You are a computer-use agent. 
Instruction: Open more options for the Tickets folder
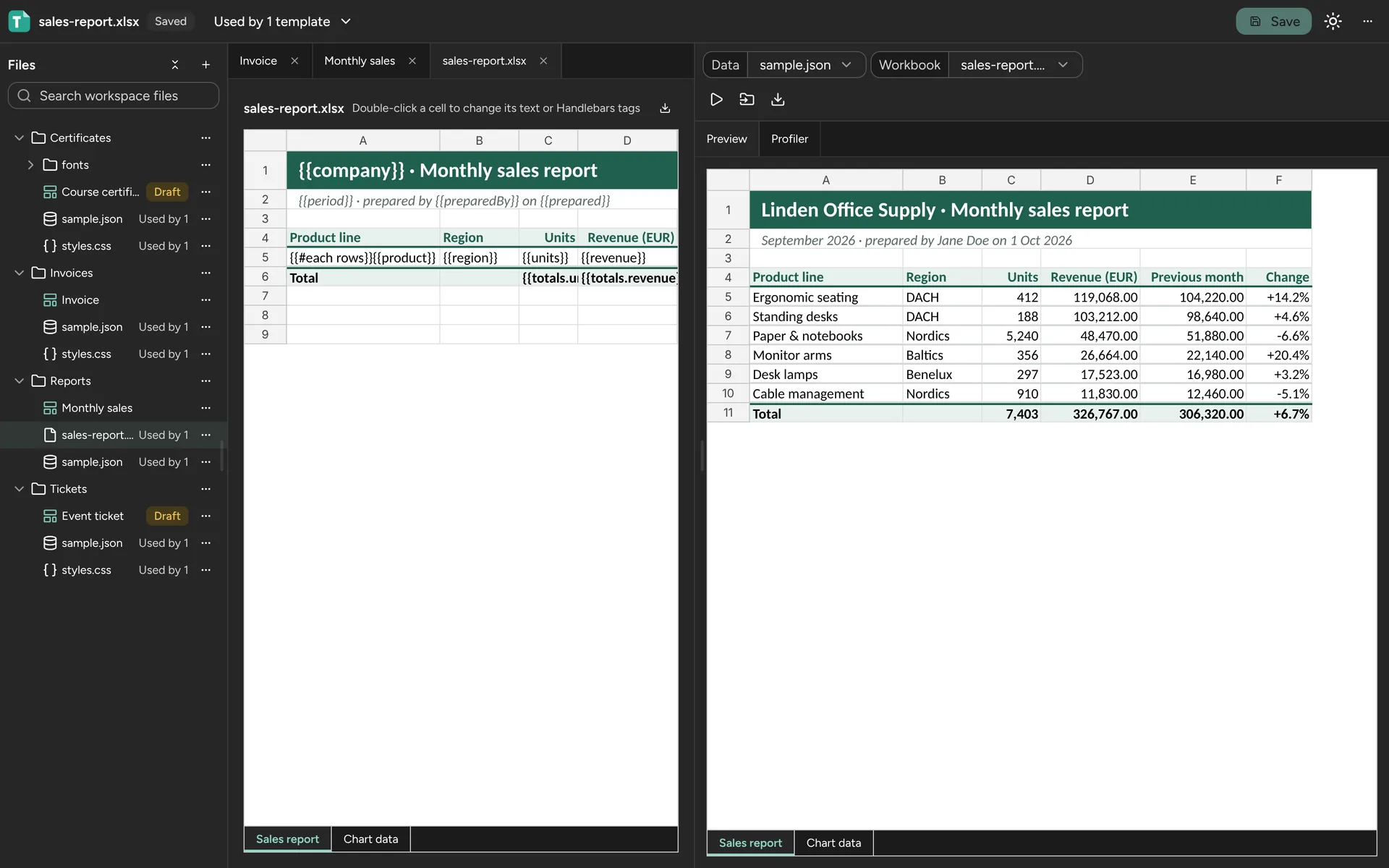tap(205, 489)
